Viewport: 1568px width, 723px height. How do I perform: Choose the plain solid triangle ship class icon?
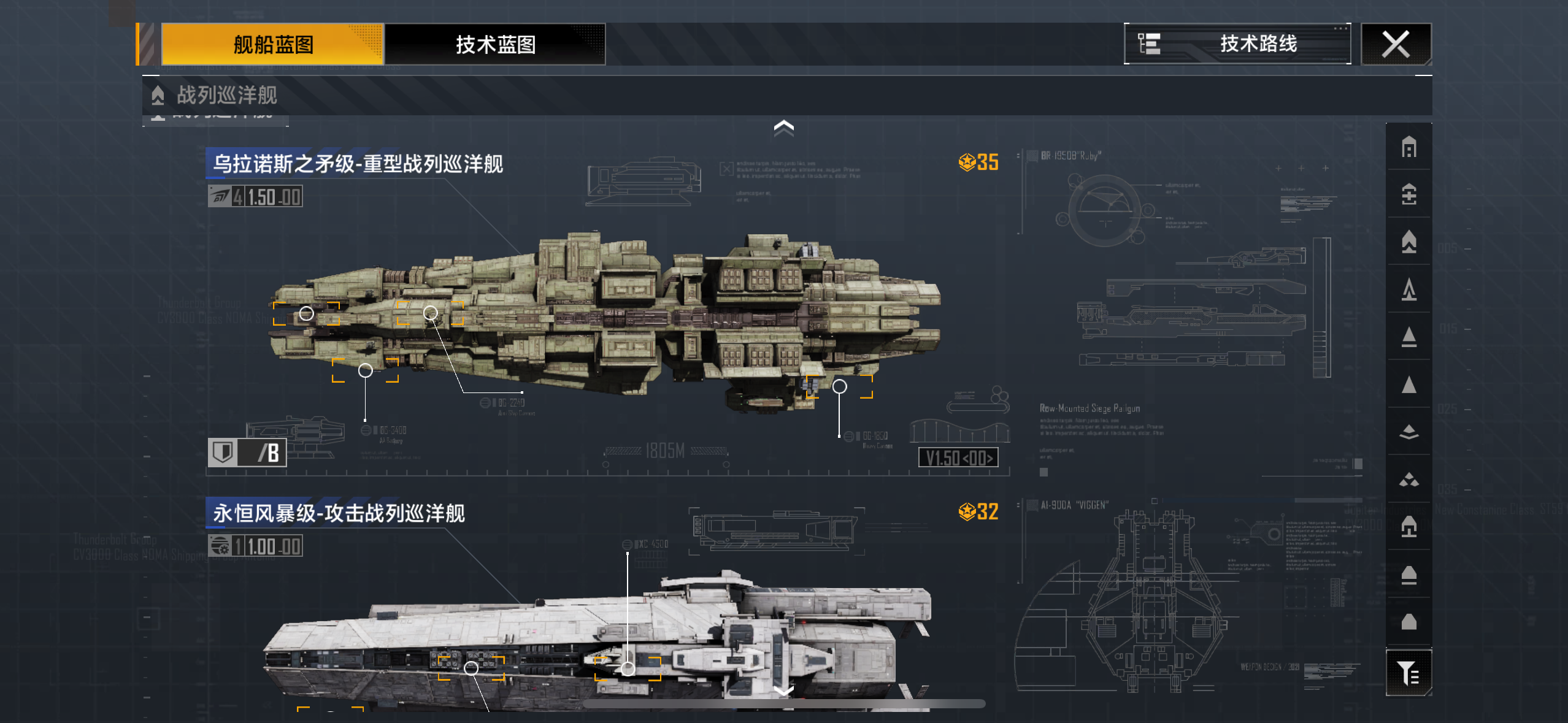1409,384
